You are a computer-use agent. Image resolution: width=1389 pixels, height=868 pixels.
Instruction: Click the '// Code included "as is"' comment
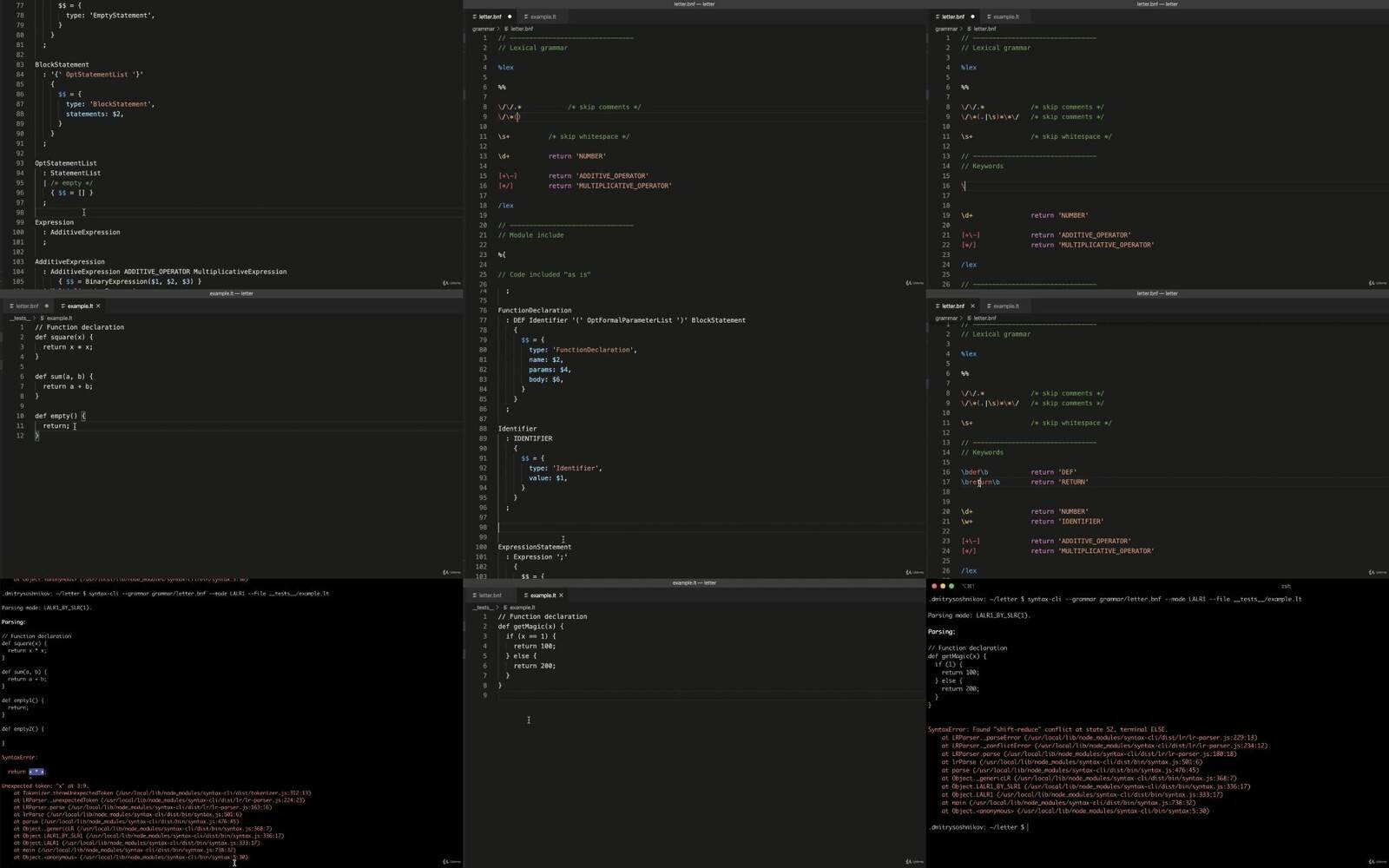point(544,274)
